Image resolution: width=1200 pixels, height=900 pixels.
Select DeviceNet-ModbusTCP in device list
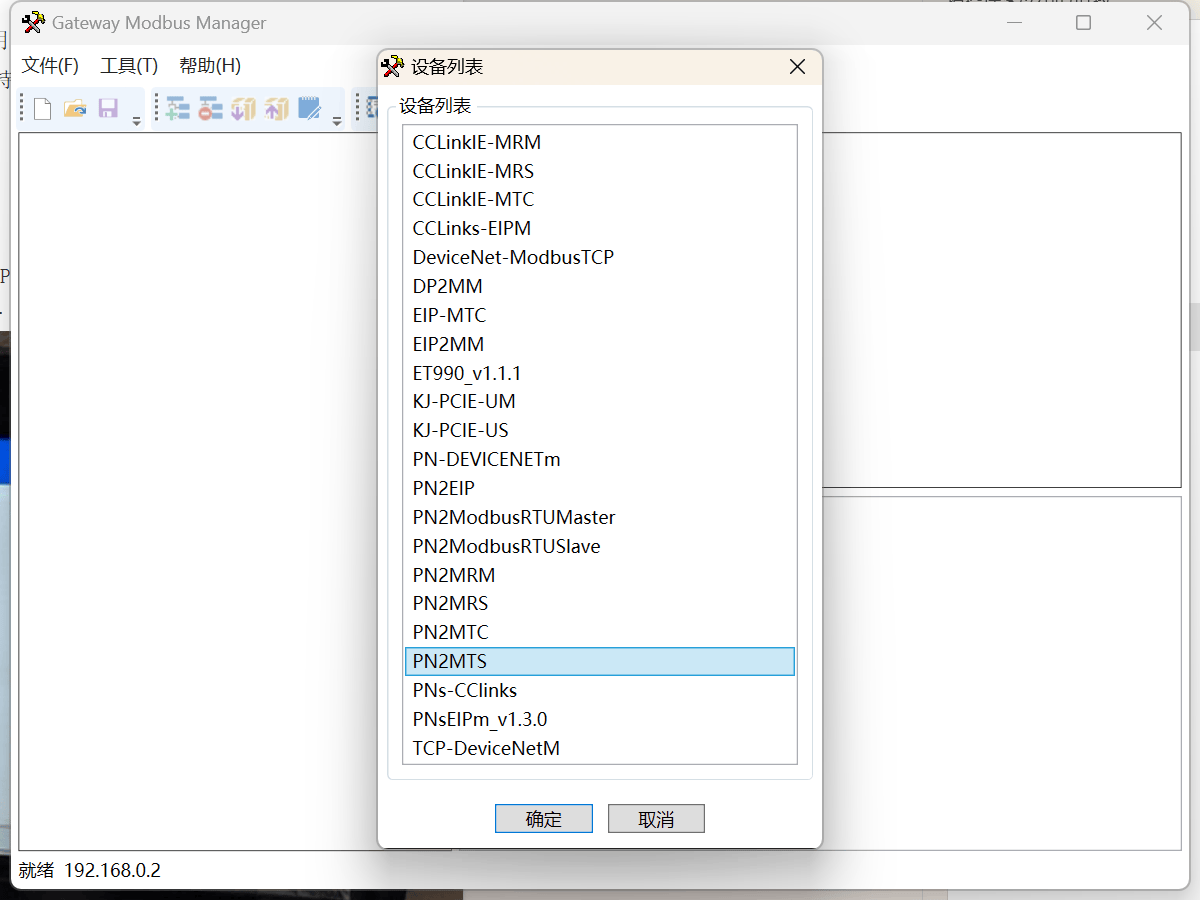(x=600, y=258)
